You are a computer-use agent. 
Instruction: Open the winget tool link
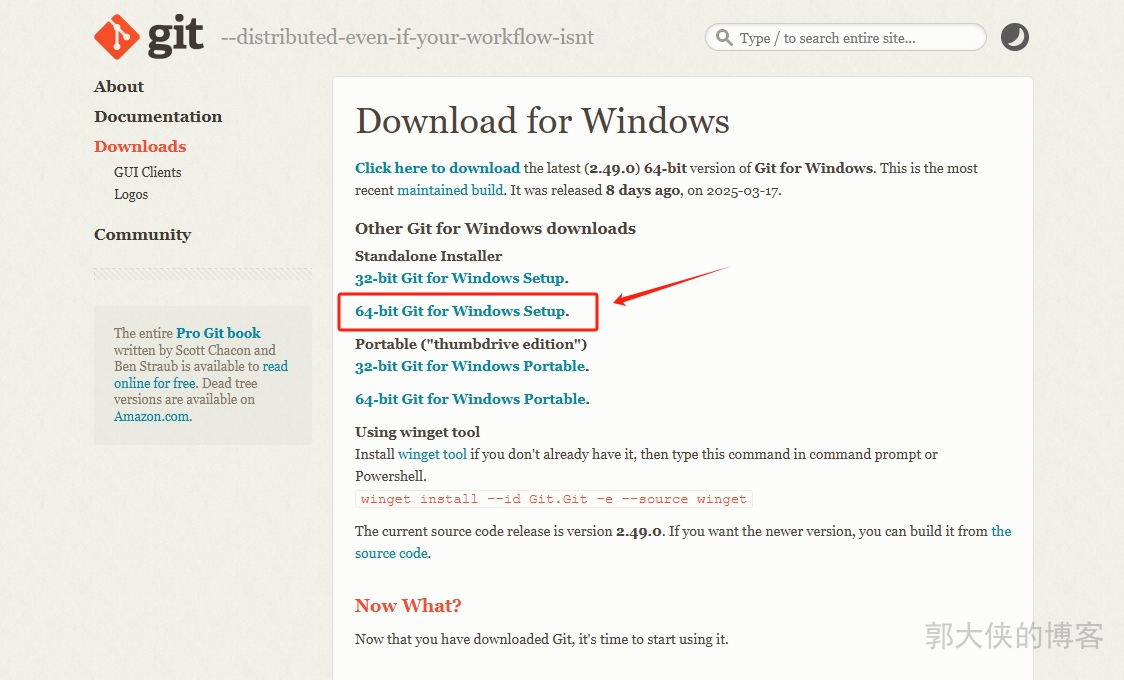[432, 454]
